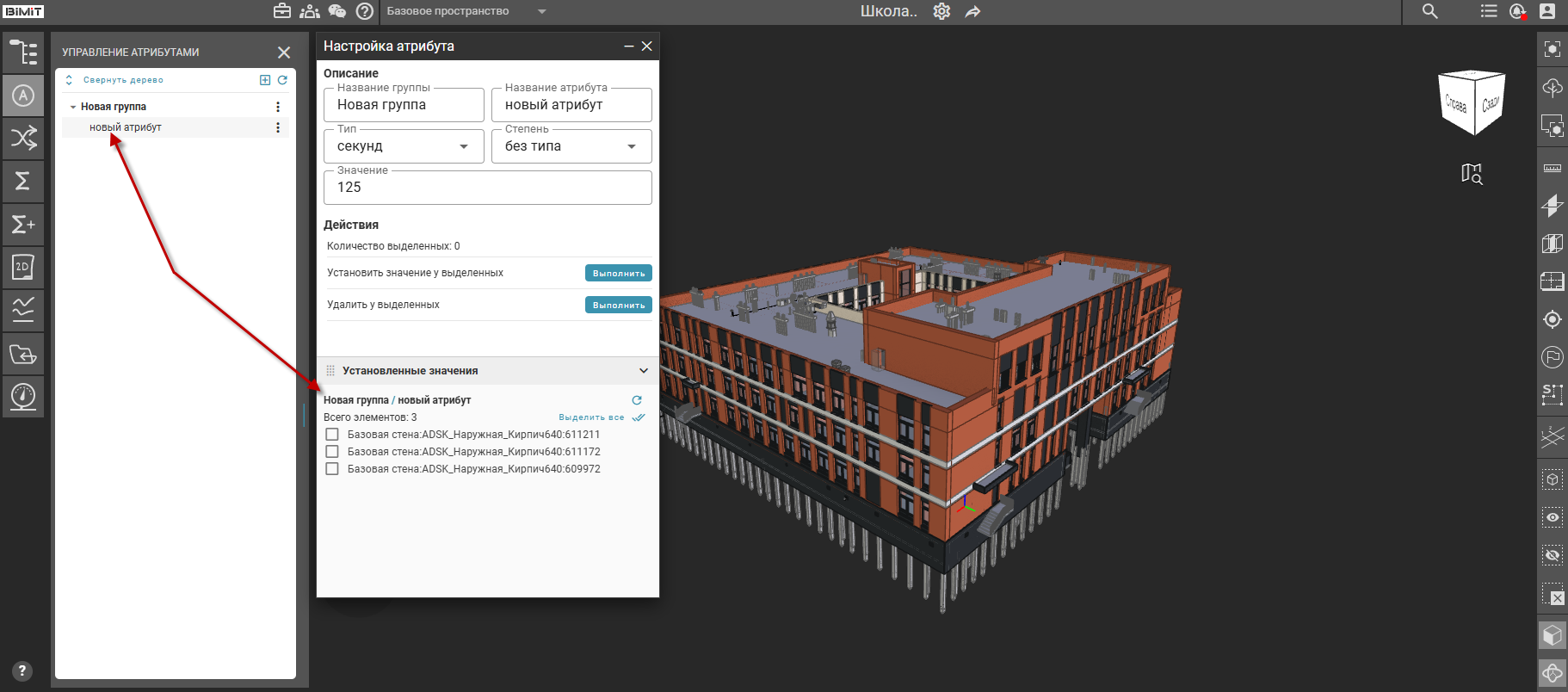Select новый атрибут in attribute tree
The height and width of the screenshot is (692, 1568).
(x=126, y=127)
